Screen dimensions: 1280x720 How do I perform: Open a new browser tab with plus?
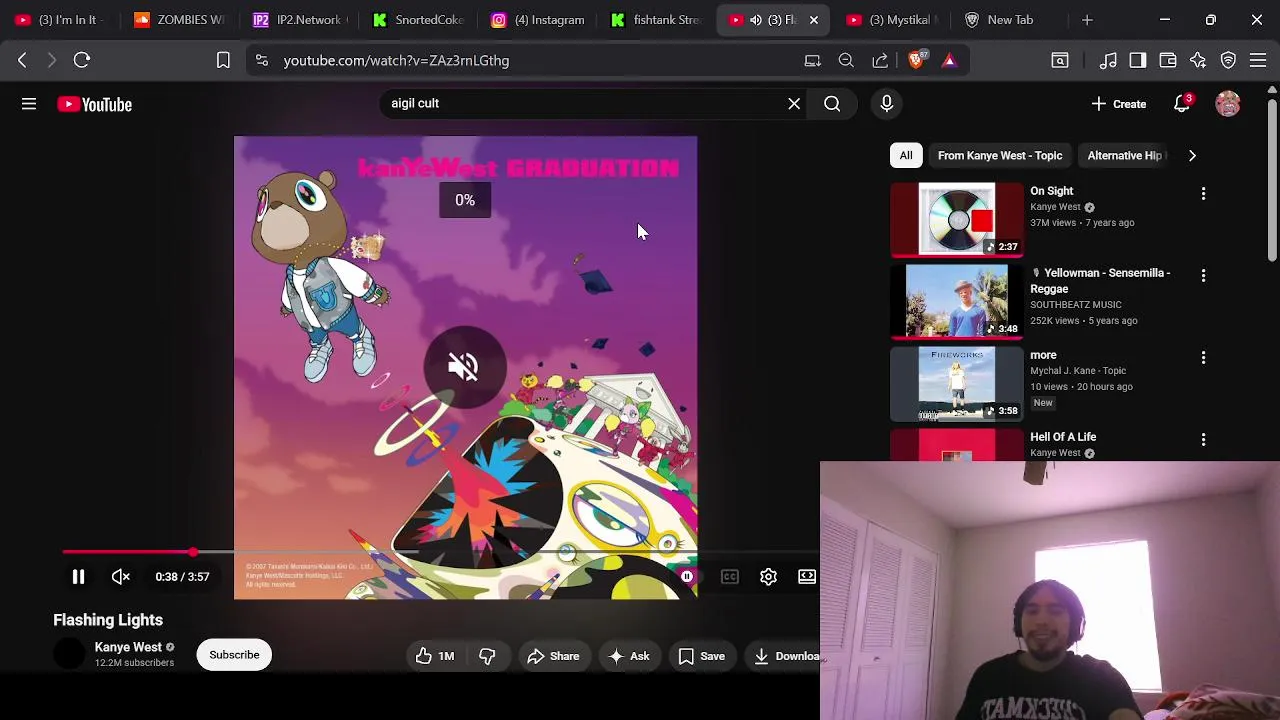tap(1087, 20)
